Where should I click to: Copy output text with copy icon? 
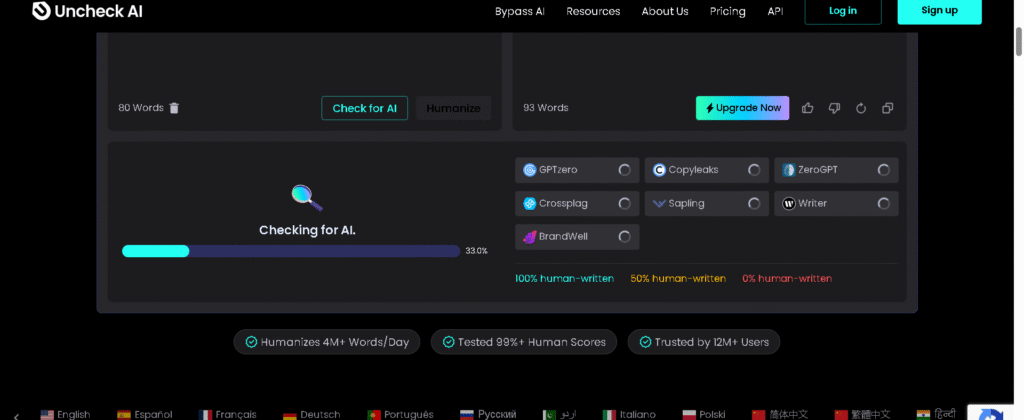pos(888,108)
